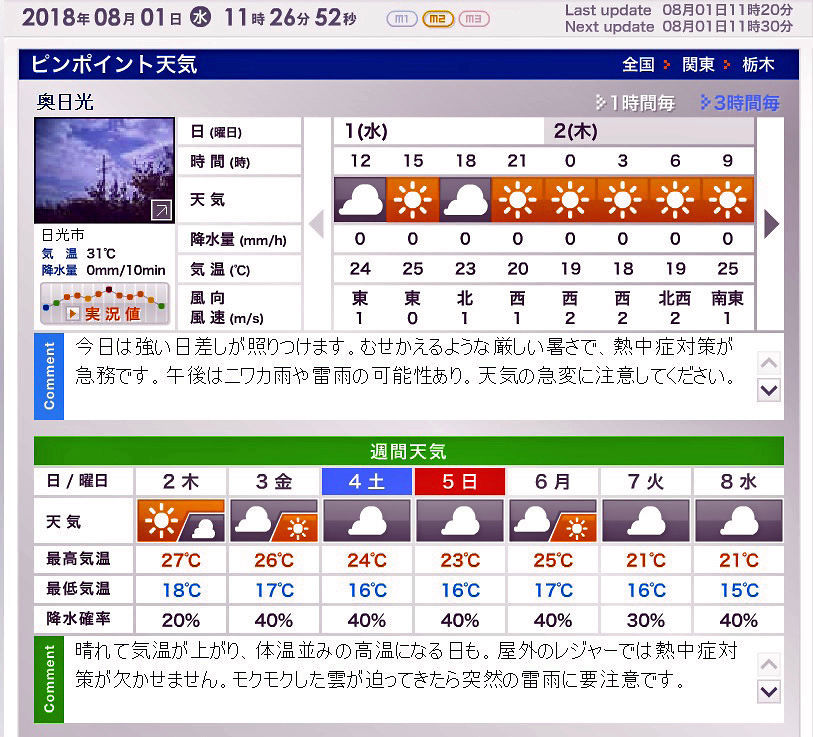Viewport: 813px width, 737px height.
Task: Click the 日光市 webcam thumbnail
Action: click(104, 167)
